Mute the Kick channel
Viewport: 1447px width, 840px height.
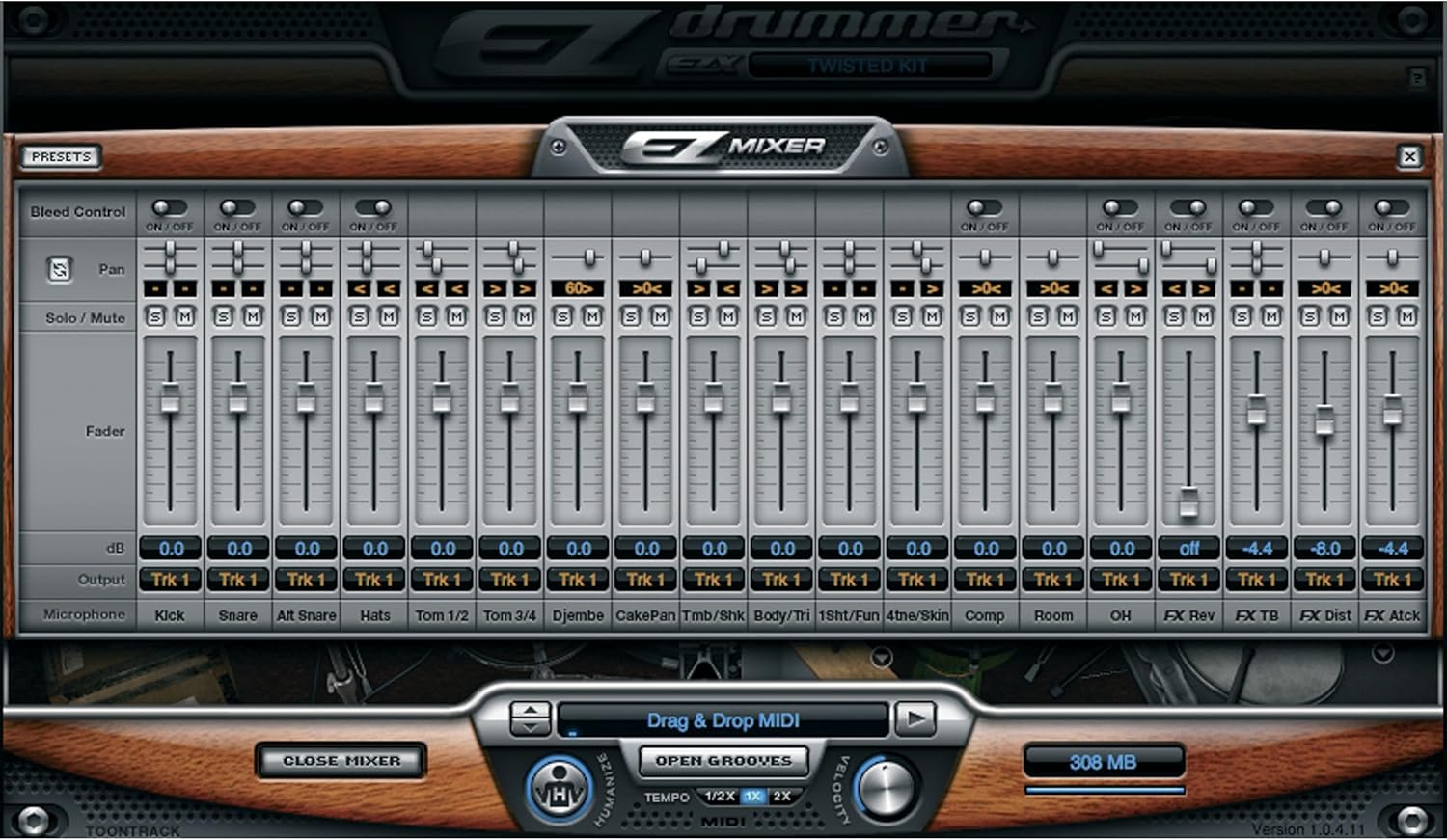[185, 316]
